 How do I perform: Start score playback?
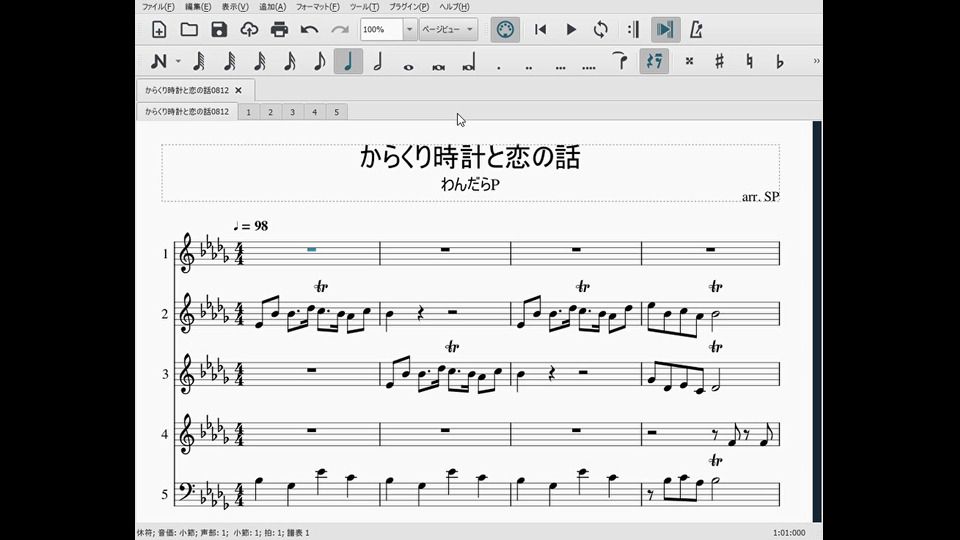coord(571,29)
